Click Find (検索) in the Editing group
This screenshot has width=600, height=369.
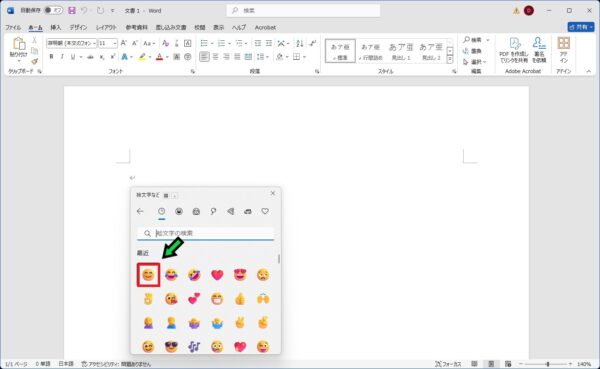[476, 40]
